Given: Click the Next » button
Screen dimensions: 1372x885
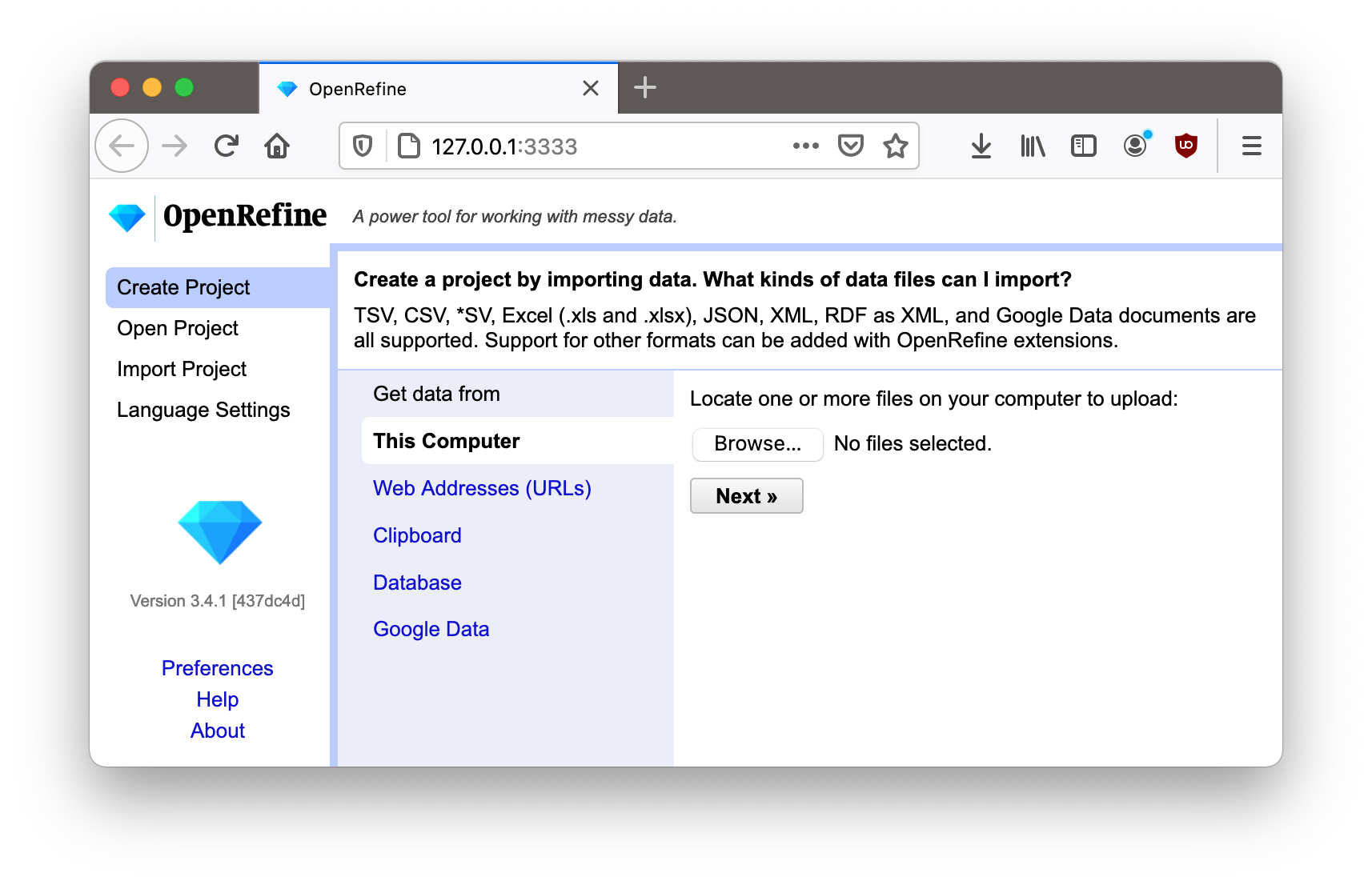Looking at the screenshot, I should 746,496.
